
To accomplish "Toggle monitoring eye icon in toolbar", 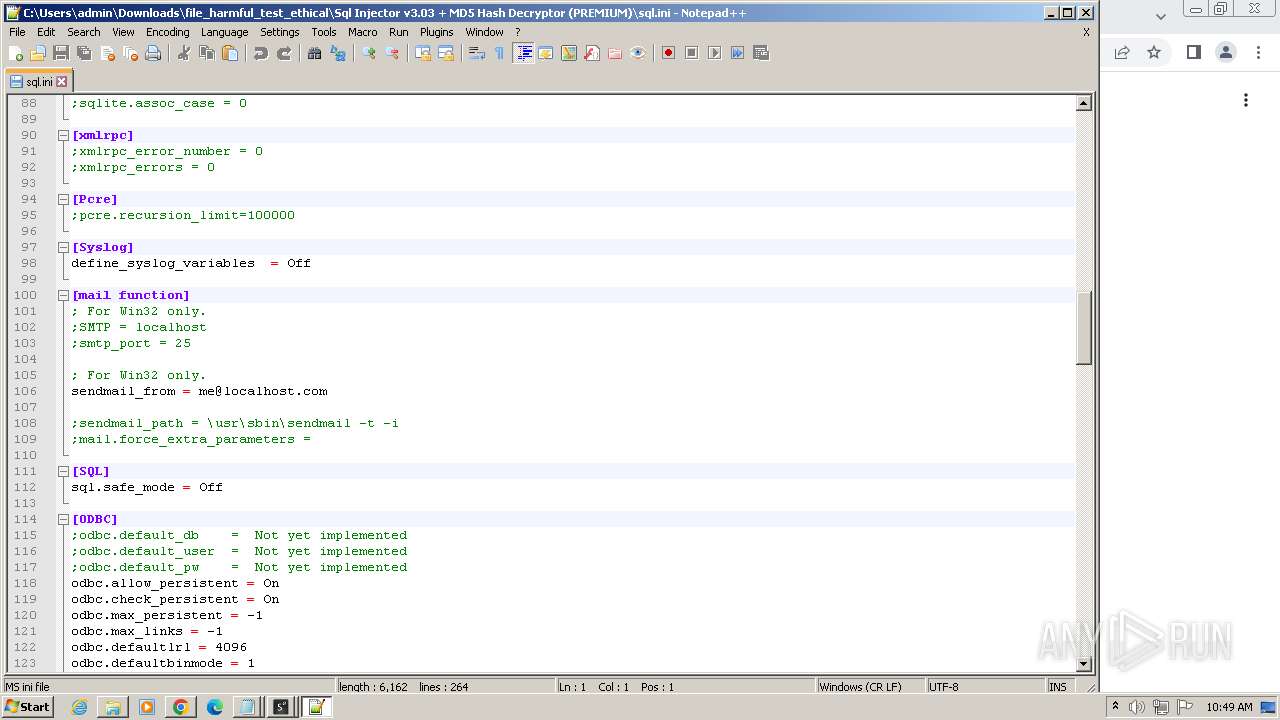I will coord(638,53).
